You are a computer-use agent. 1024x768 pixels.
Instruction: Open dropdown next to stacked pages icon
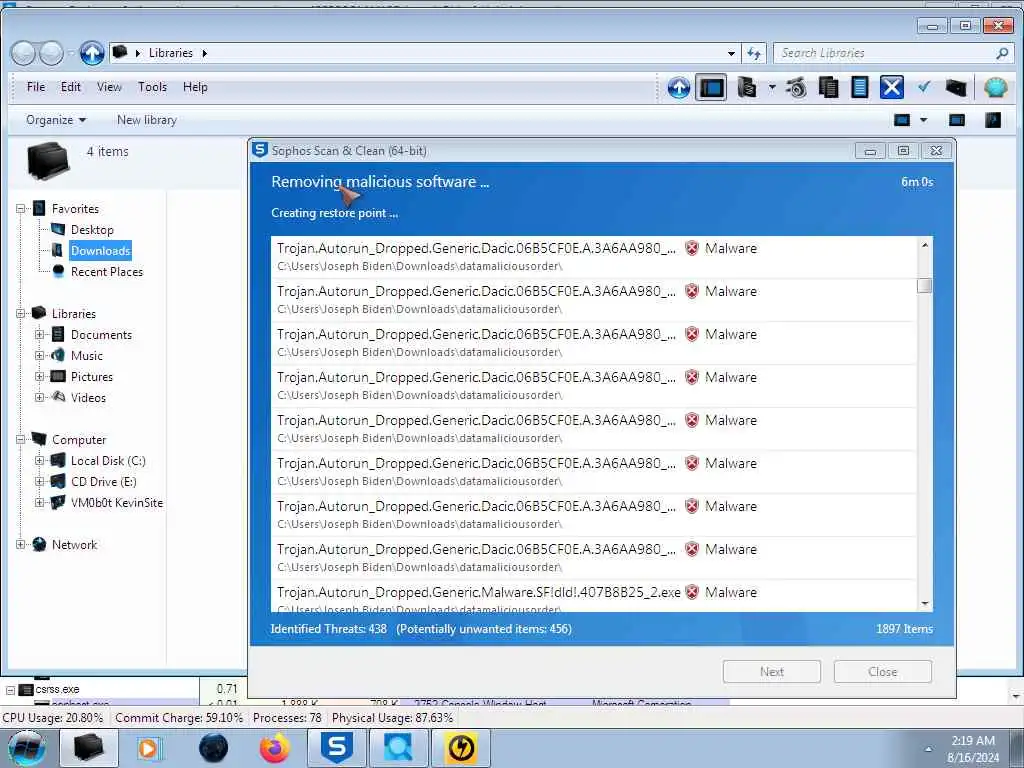772,88
